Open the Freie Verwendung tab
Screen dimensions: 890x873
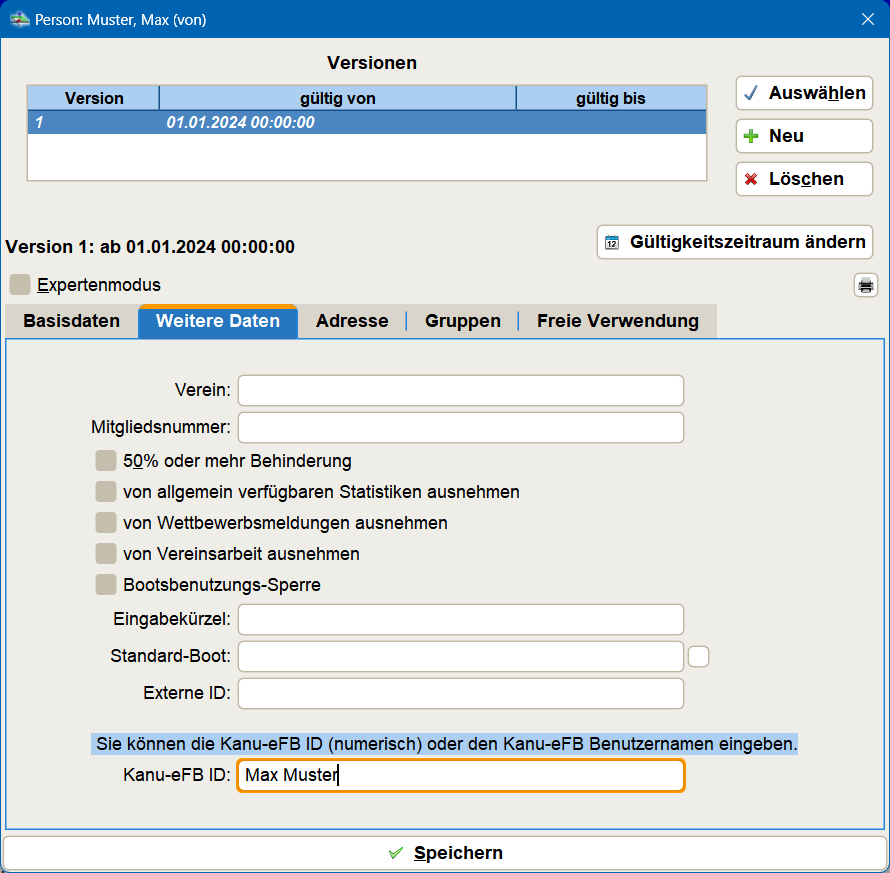[617, 322]
